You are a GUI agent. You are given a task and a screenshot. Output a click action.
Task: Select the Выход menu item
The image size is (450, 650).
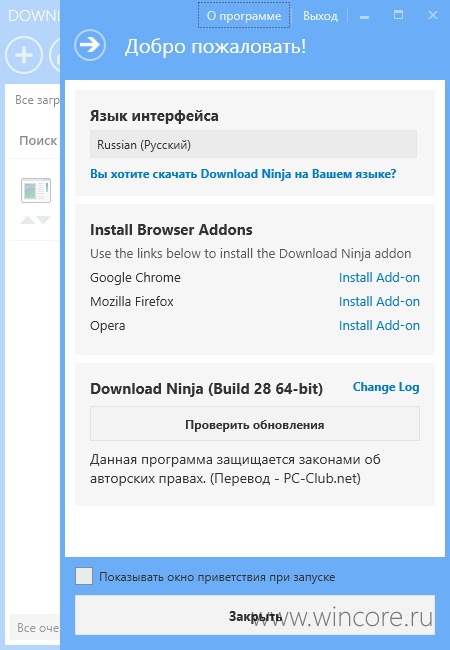click(320, 16)
